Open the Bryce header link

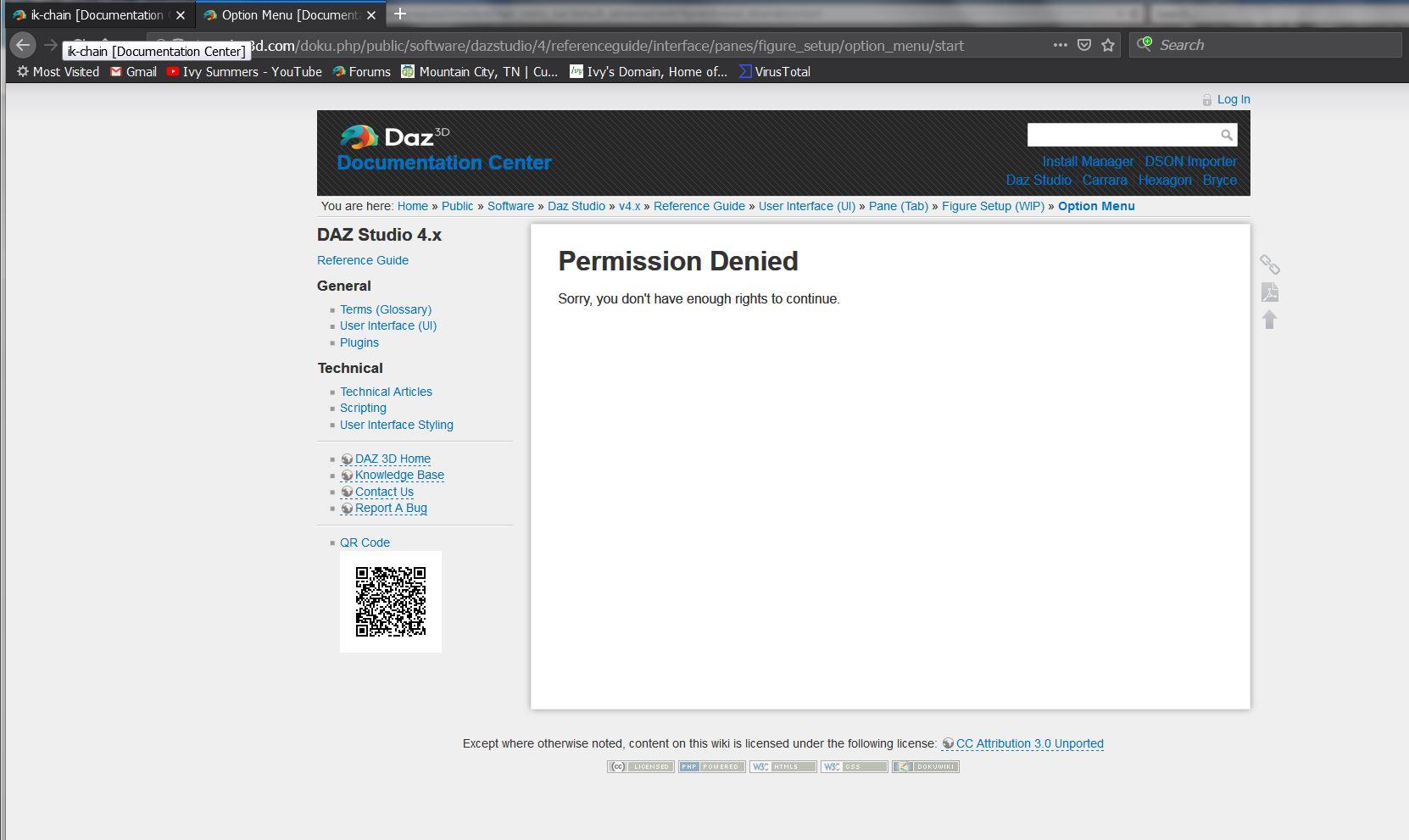coord(1220,180)
